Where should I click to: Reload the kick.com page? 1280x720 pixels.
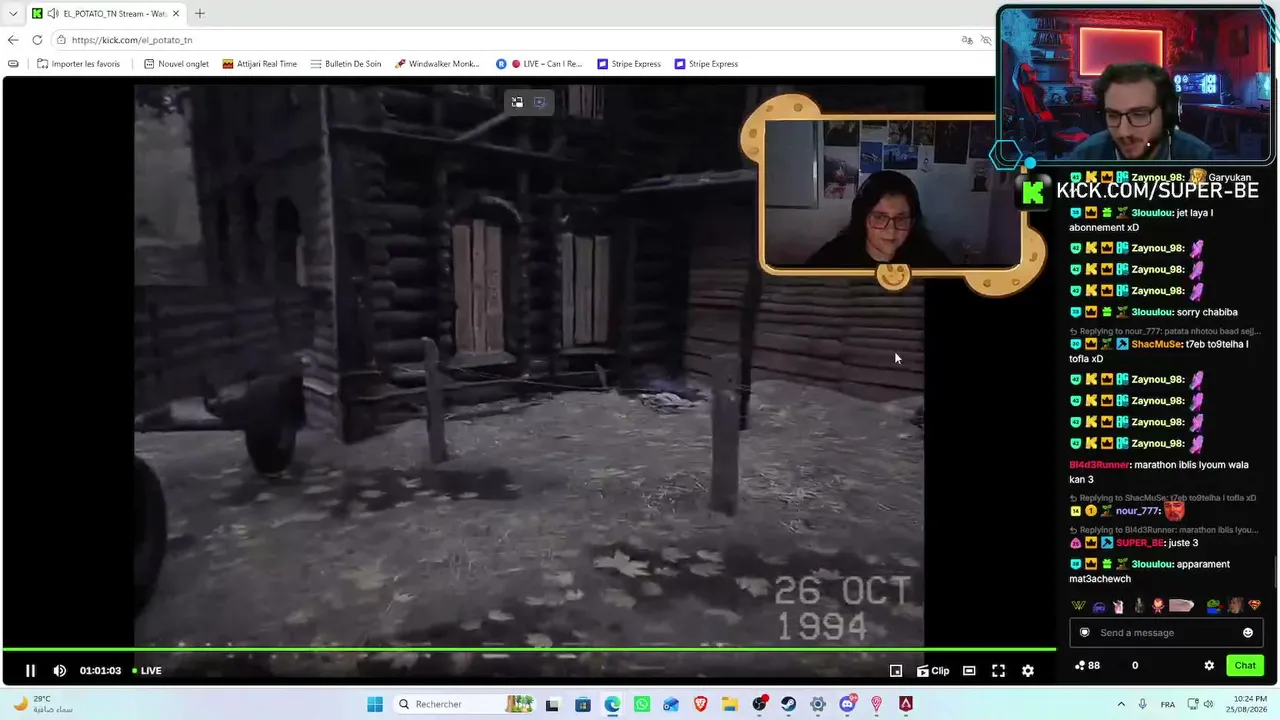[37, 40]
